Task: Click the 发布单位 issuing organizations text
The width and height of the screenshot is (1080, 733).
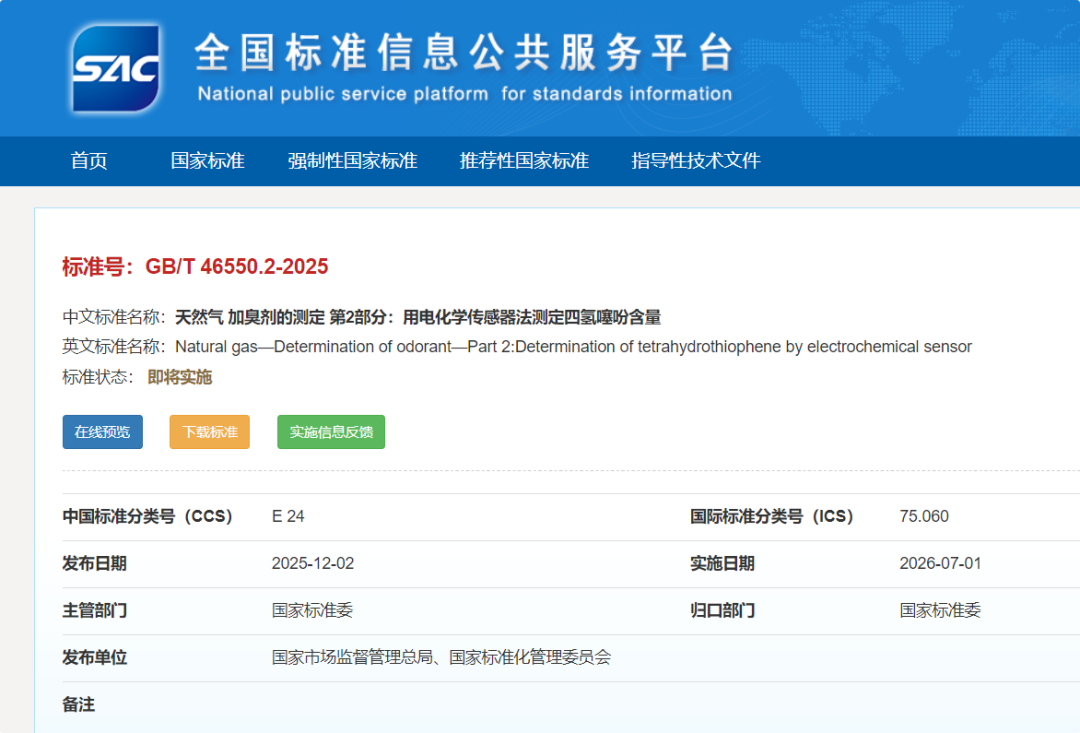Action: point(441,657)
